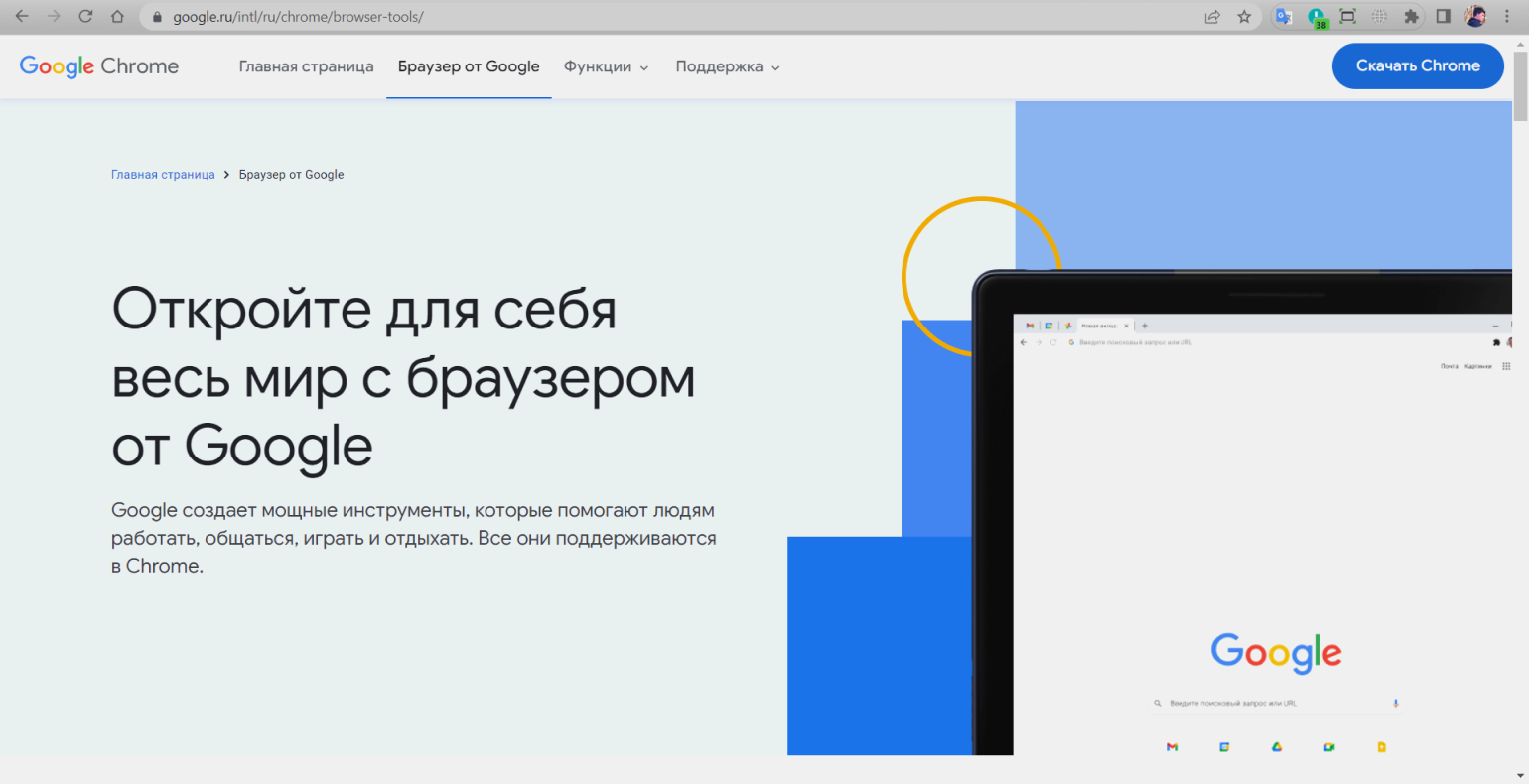
Task: Follow the Главная страница breadcrumb link
Action: pyautogui.click(x=163, y=174)
